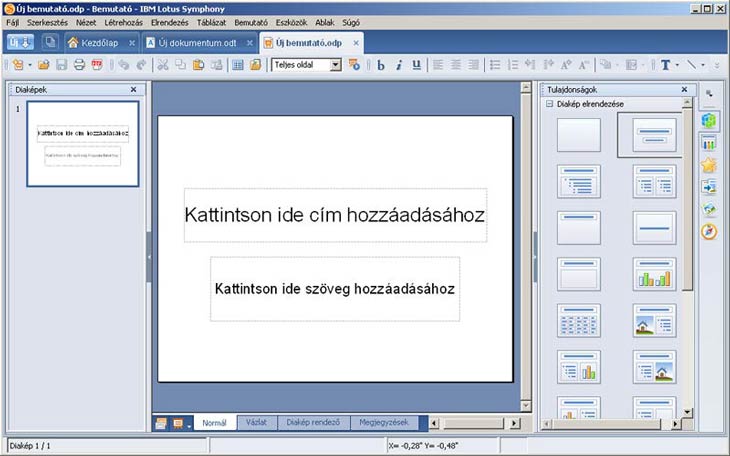Collapse the Diakép elrendezése section
The image size is (730, 456).
(549, 104)
